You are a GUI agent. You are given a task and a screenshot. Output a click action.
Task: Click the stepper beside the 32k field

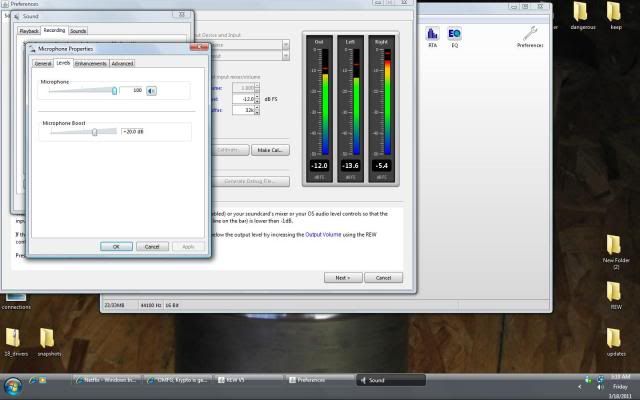(x=257, y=110)
